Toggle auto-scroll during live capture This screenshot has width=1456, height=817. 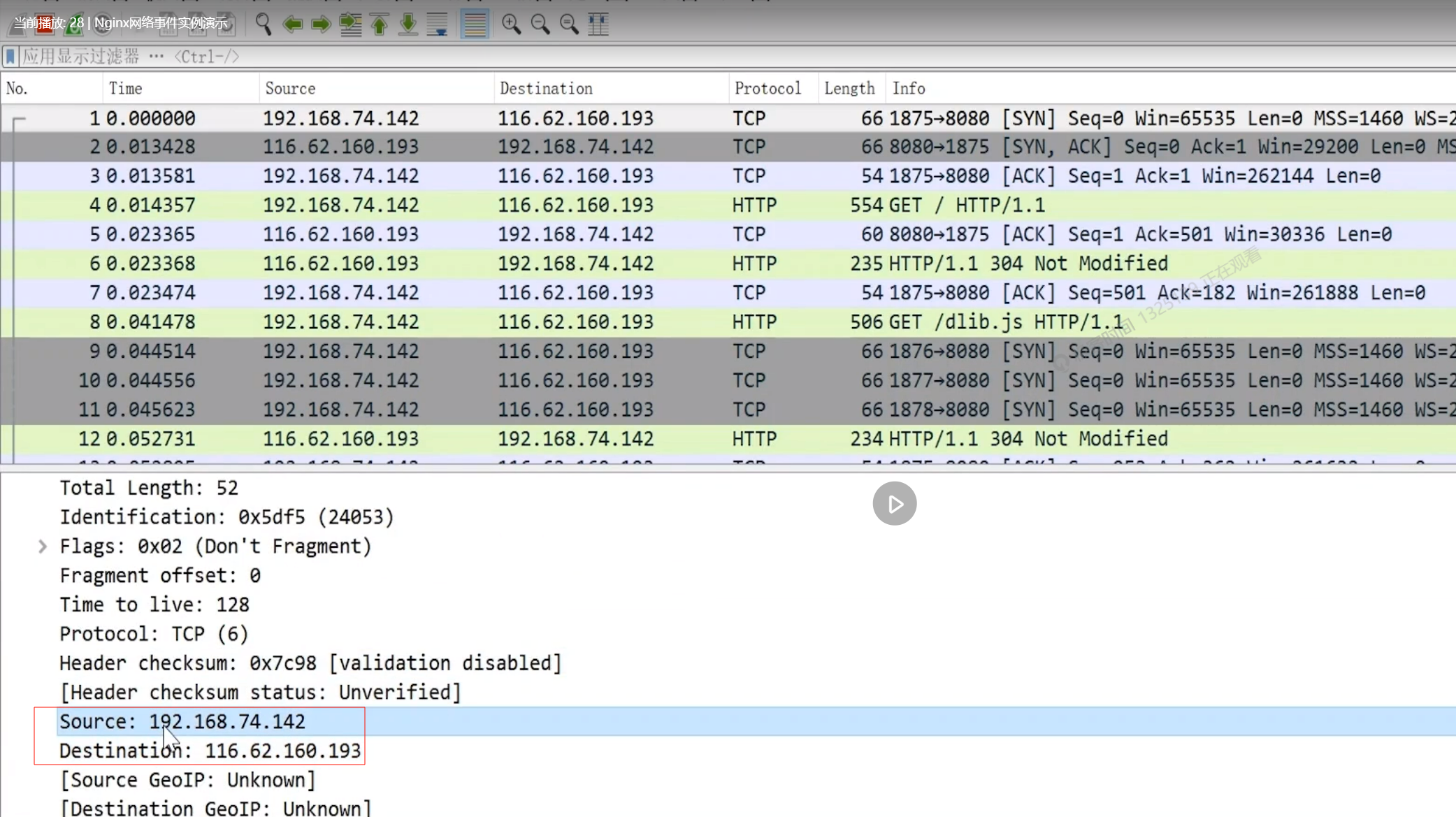coord(438,24)
